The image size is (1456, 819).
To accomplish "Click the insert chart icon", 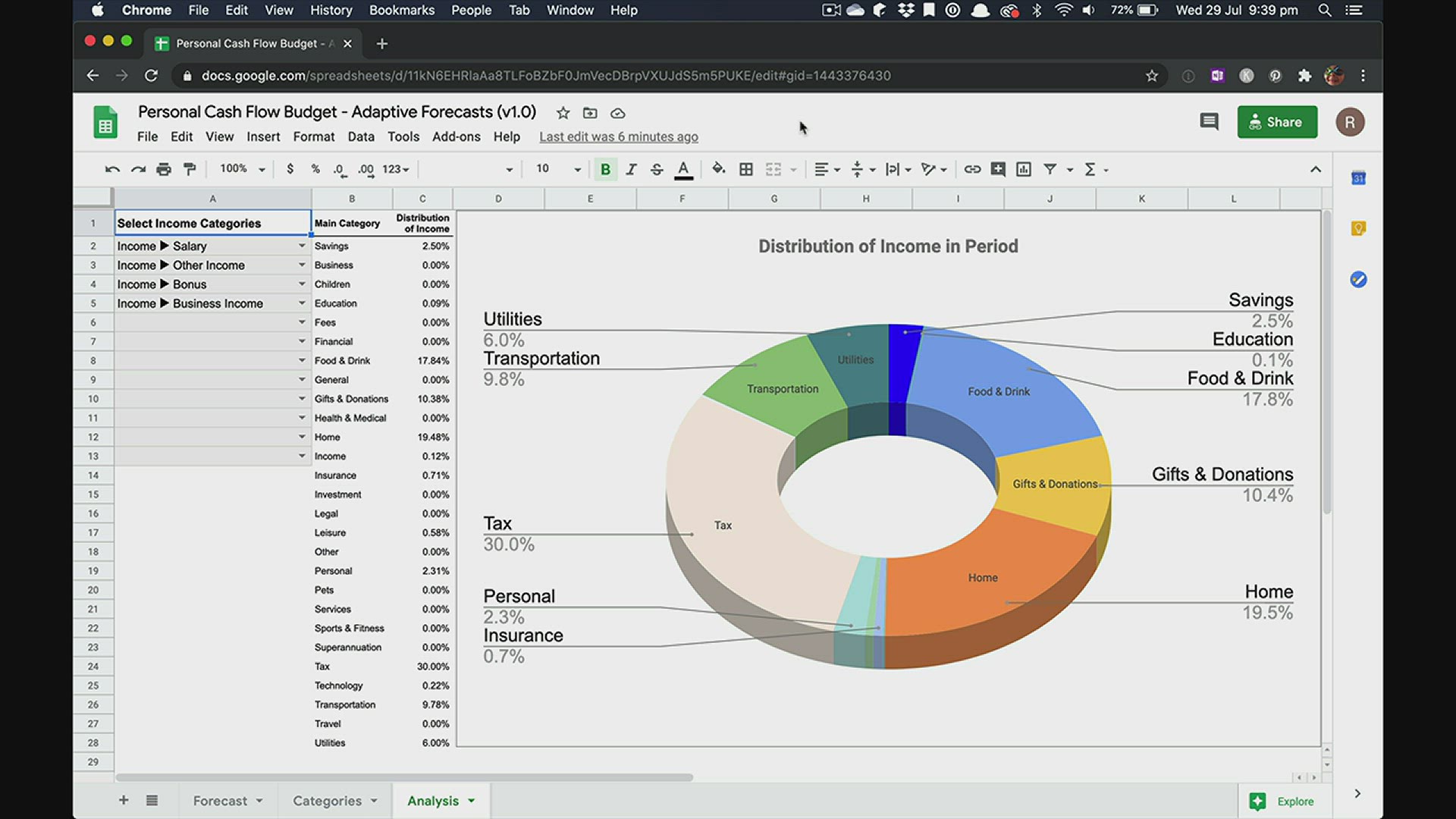I will point(1024,169).
